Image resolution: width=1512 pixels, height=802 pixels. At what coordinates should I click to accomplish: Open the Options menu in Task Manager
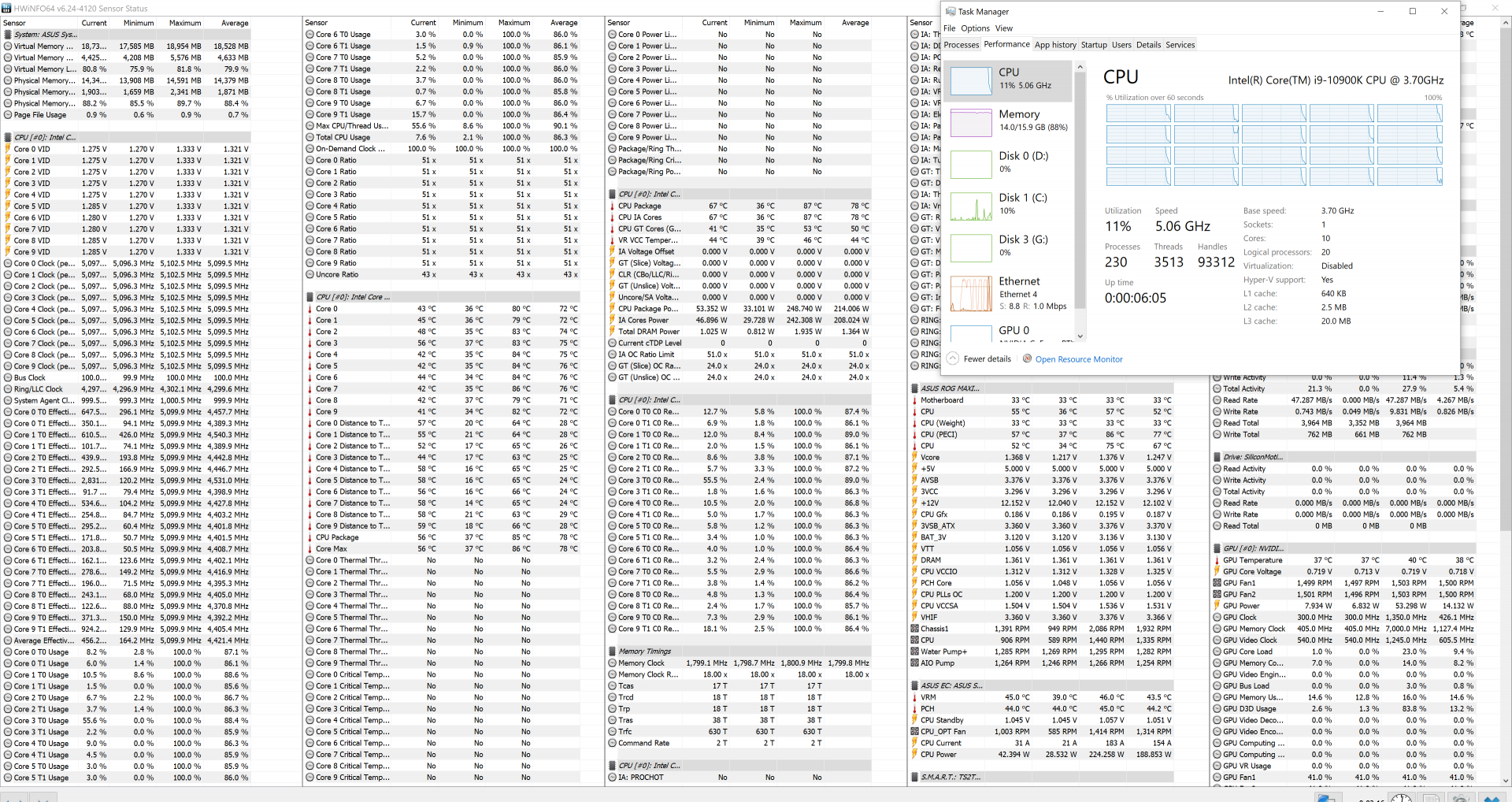975,28
